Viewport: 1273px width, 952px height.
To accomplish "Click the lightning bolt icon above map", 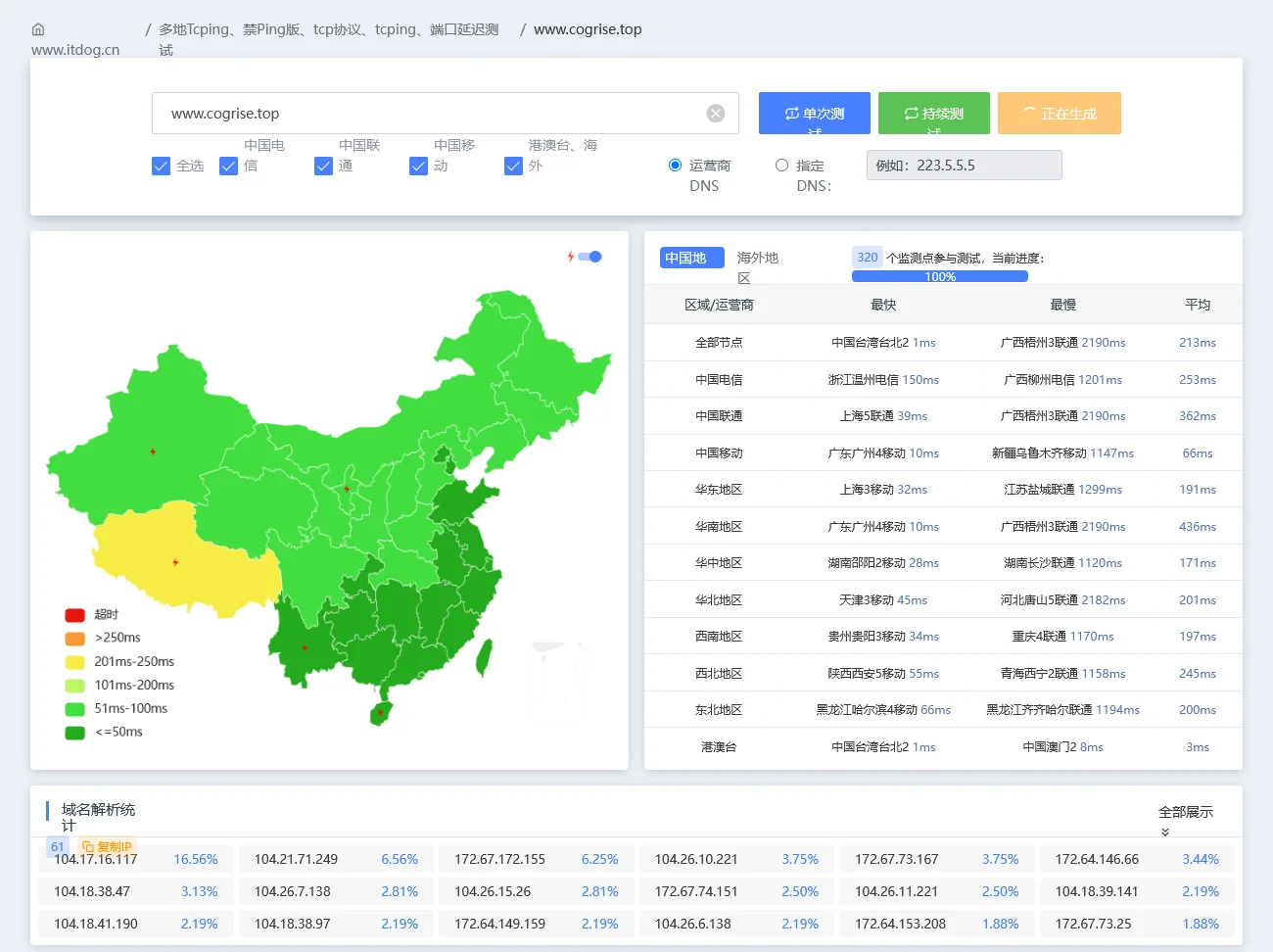I will [x=571, y=257].
